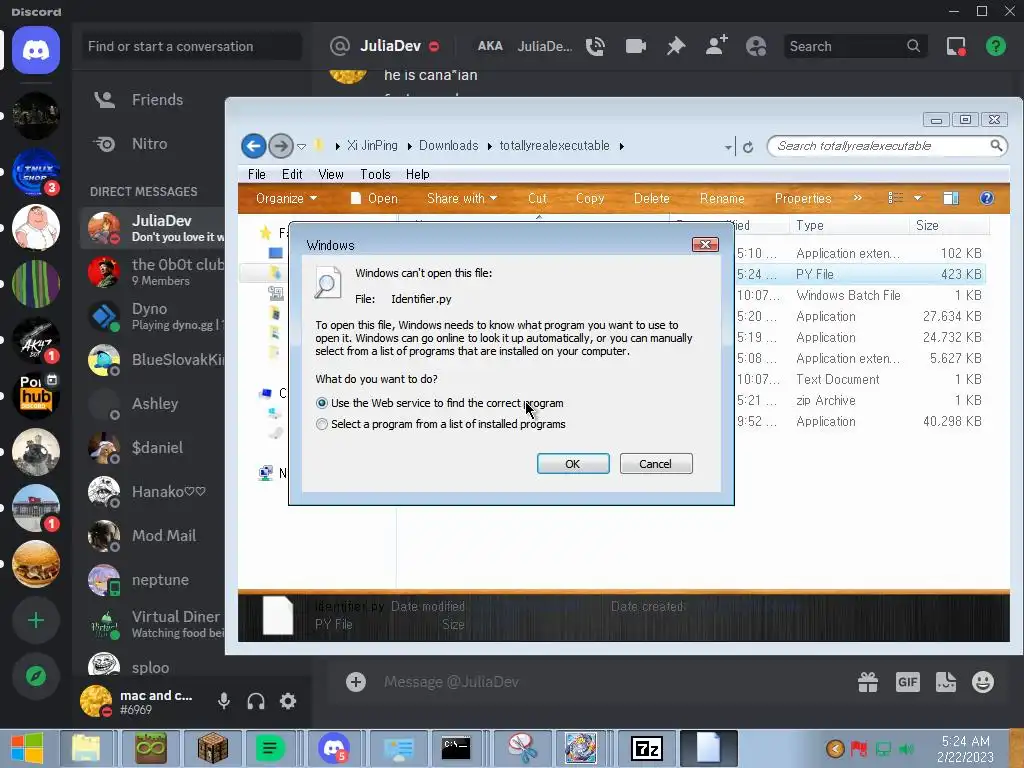Open Dyno direct message
This screenshot has width=1024, height=768.
pyautogui.click(x=152, y=316)
